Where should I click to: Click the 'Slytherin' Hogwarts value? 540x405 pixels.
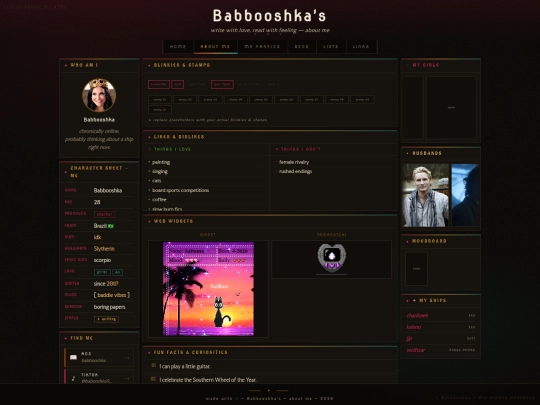tap(104, 249)
